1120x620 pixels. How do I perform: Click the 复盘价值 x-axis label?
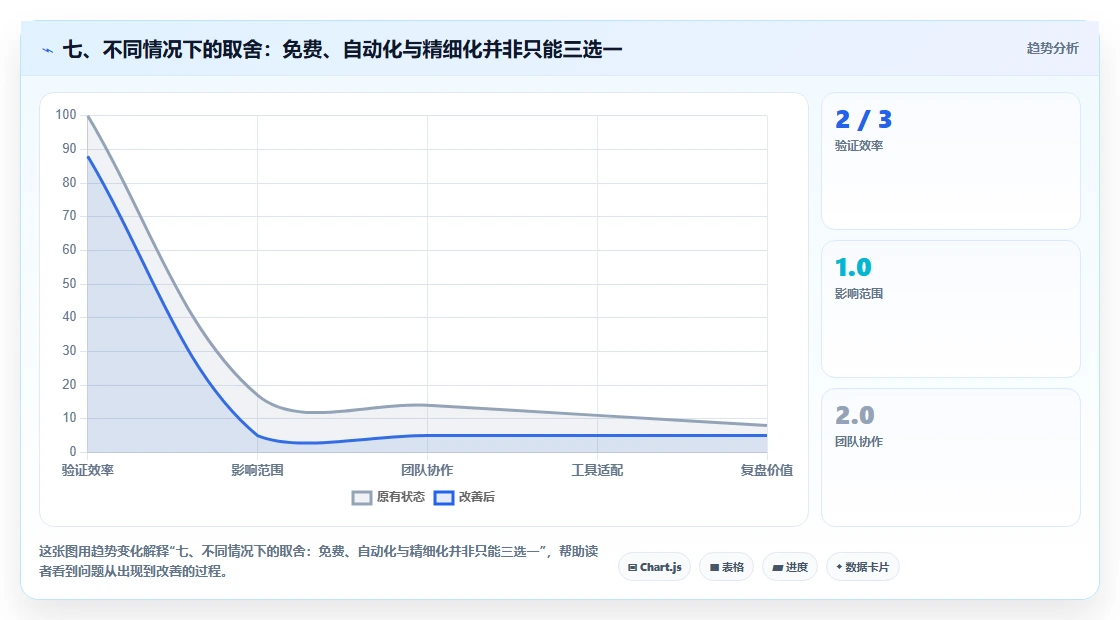[x=766, y=470]
